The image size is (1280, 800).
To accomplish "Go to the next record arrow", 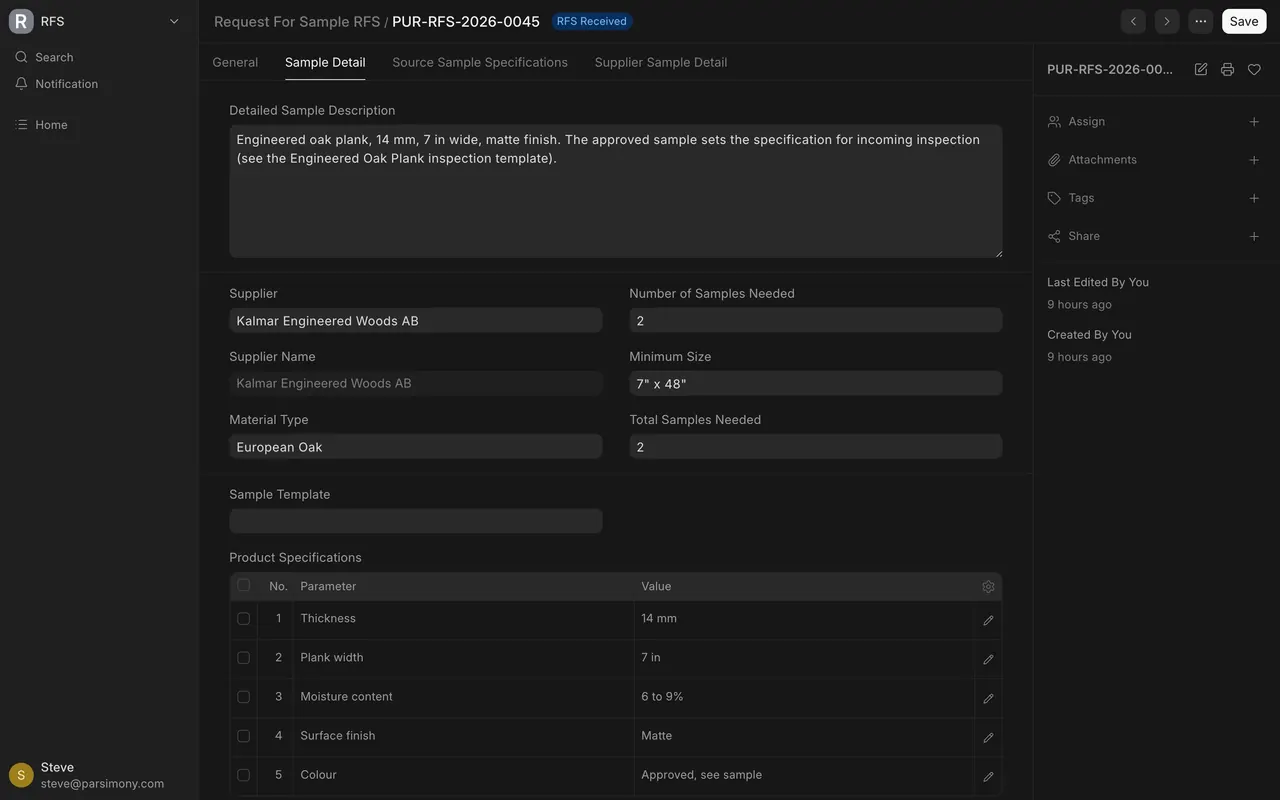I will (x=1167, y=21).
